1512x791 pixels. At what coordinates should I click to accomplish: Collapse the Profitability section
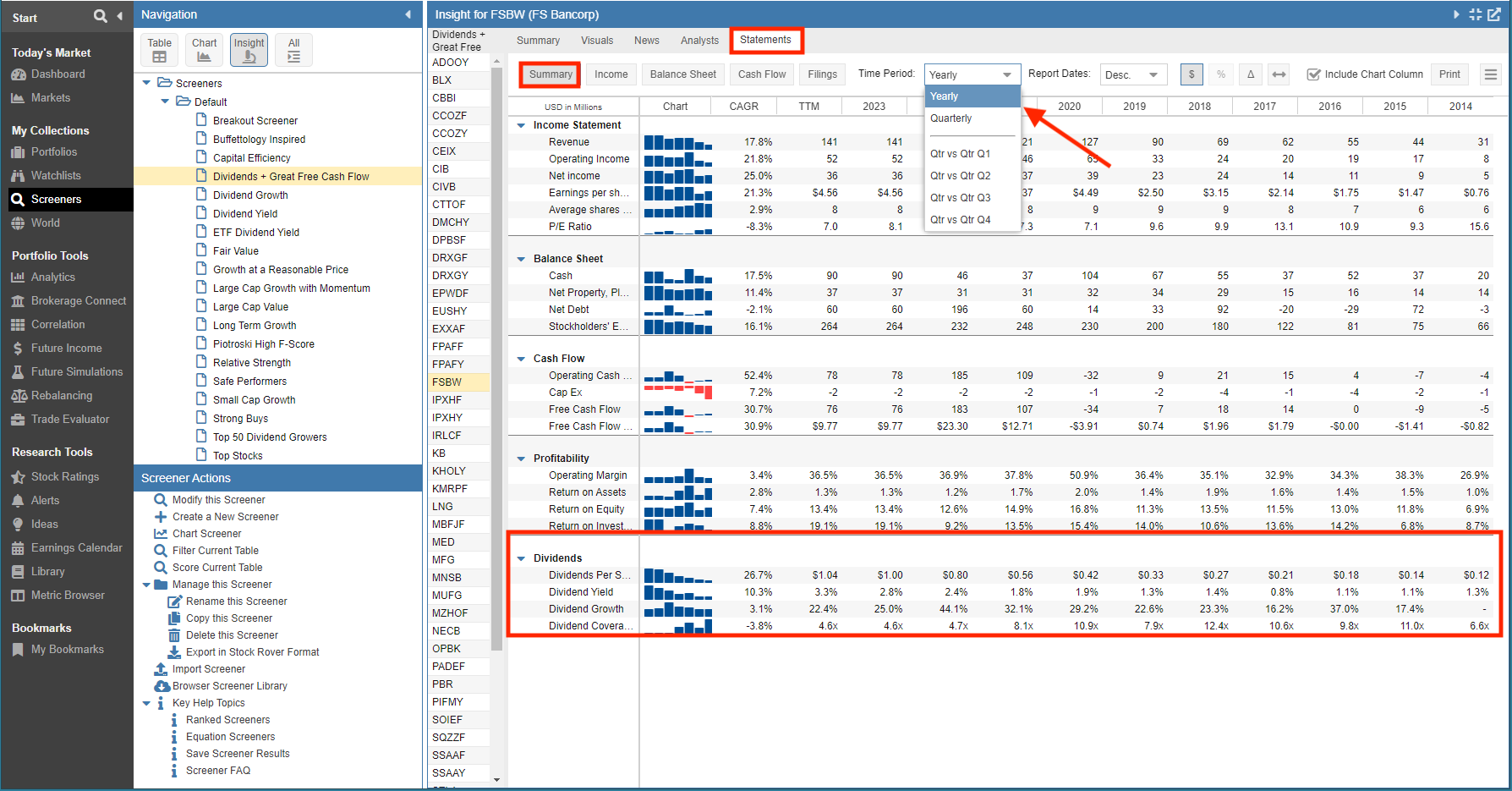[521, 459]
